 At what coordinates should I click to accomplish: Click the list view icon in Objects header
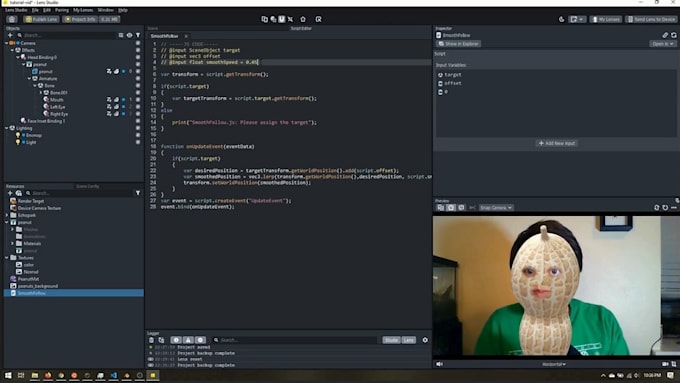(121, 35)
